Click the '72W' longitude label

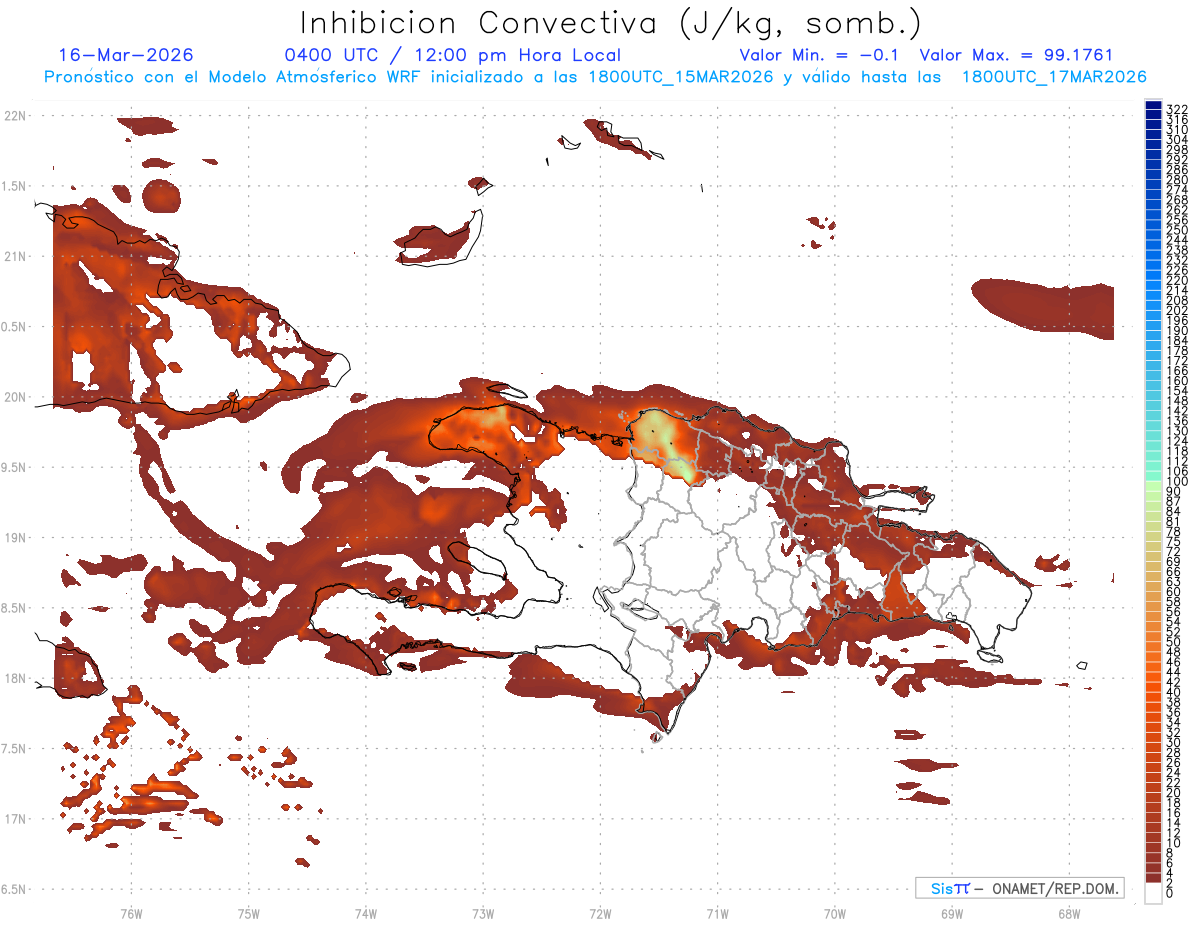coord(600,913)
